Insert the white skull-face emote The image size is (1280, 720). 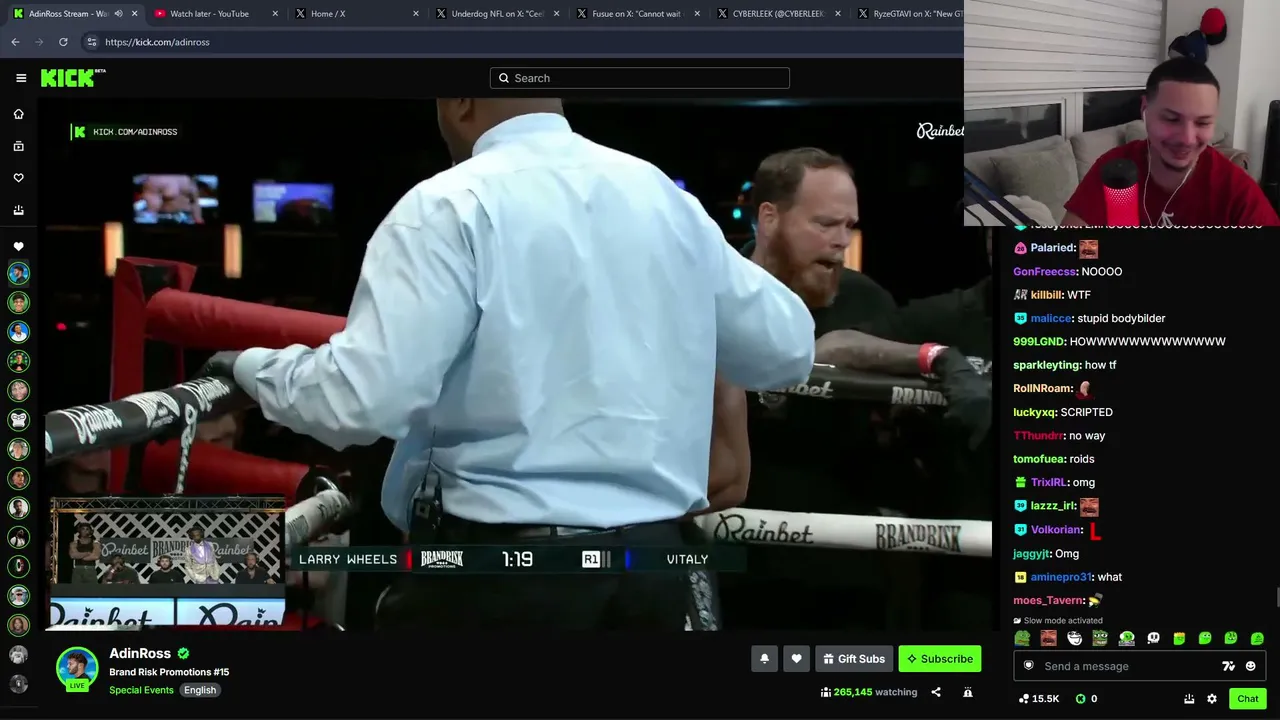click(1153, 638)
